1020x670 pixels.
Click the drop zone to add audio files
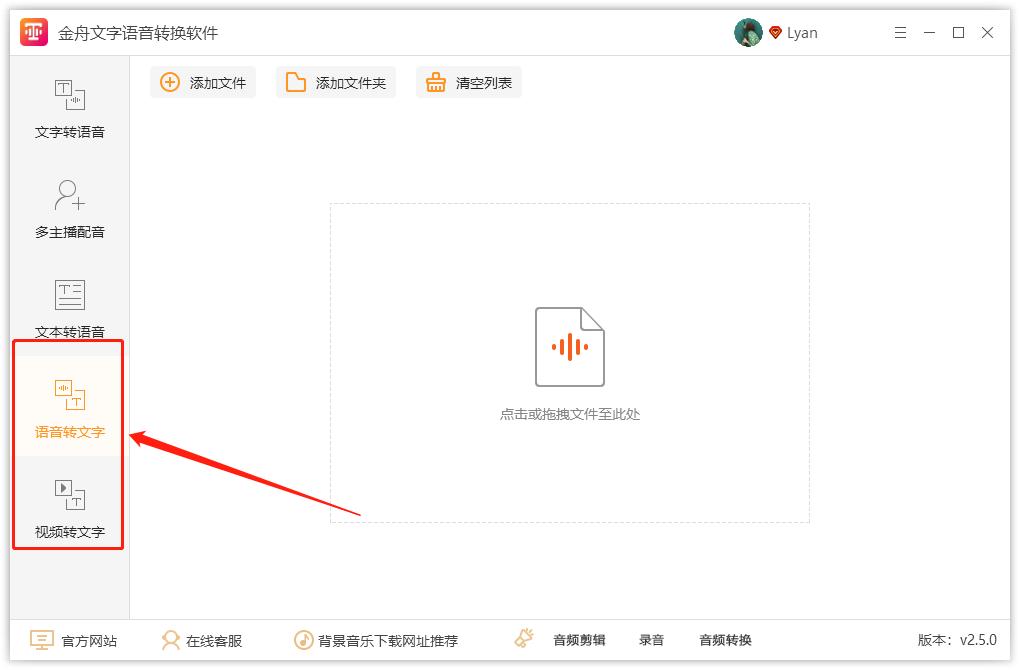[x=569, y=362]
